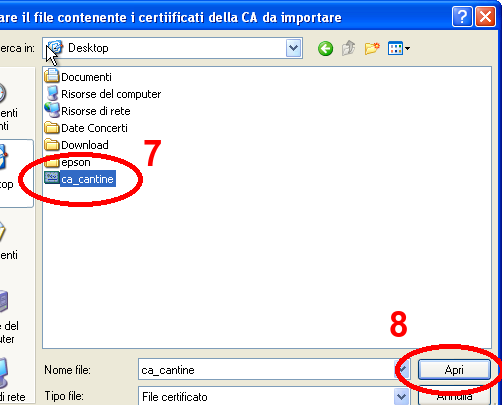
Task: Click the Apri button
Action: [454, 369]
